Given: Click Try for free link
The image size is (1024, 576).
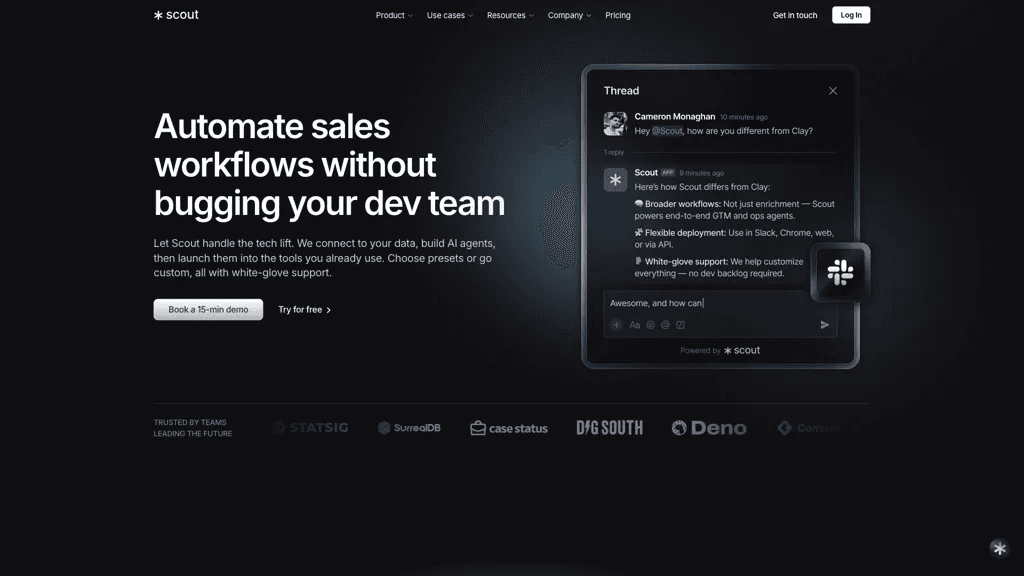Looking at the screenshot, I should (x=304, y=310).
